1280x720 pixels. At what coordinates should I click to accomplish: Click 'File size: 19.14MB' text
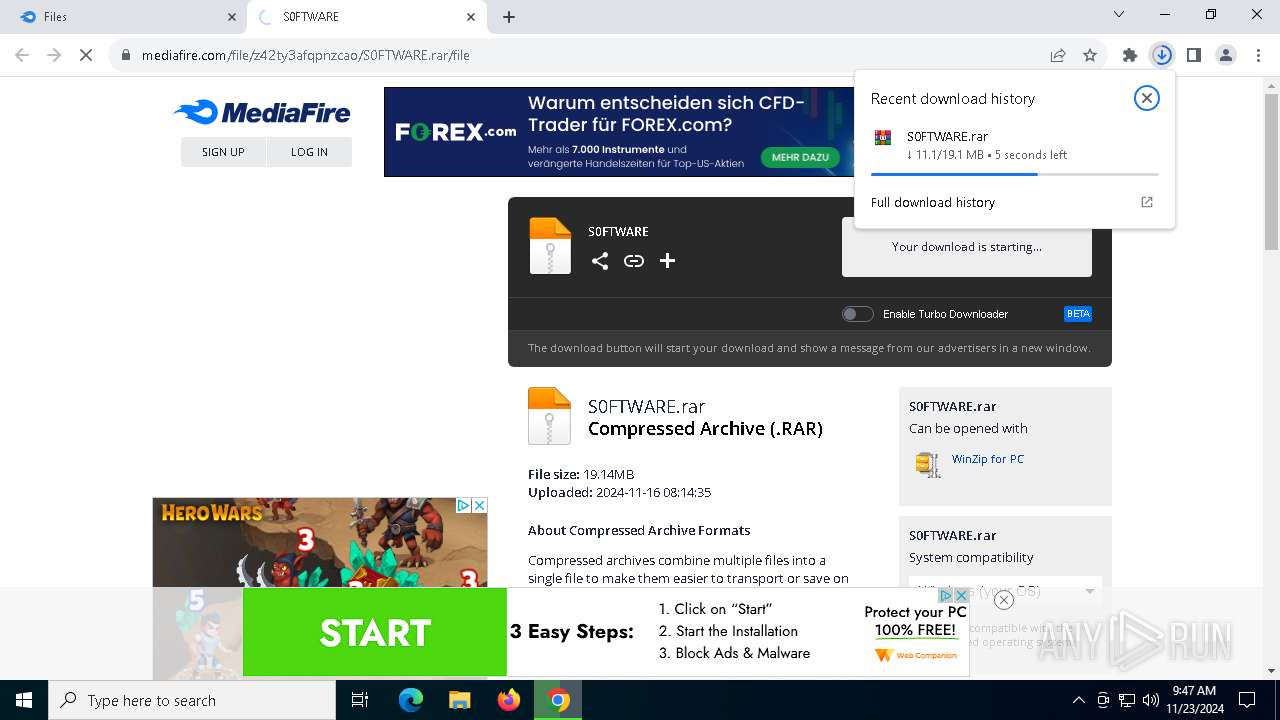coord(581,474)
